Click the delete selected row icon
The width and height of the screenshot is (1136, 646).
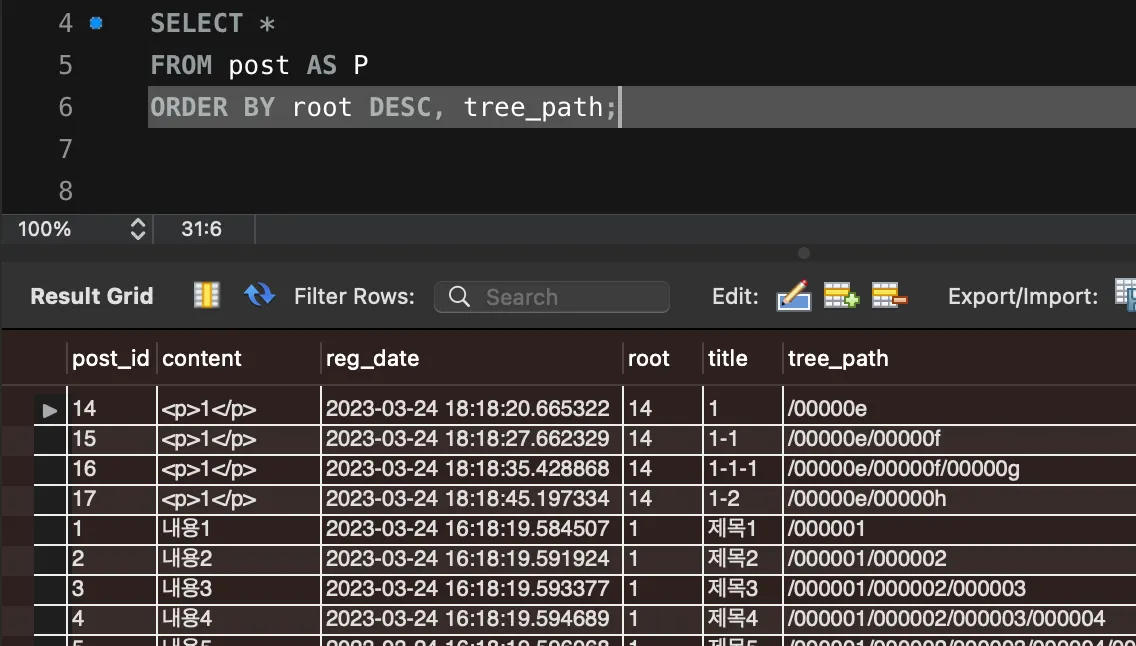pyautogui.click(x=889, y=296)
